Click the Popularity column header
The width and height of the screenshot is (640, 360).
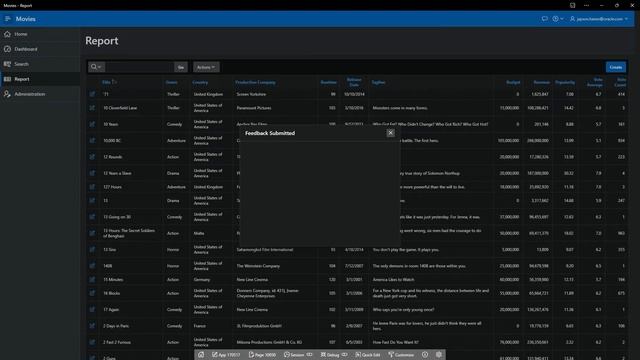(565, 82)
